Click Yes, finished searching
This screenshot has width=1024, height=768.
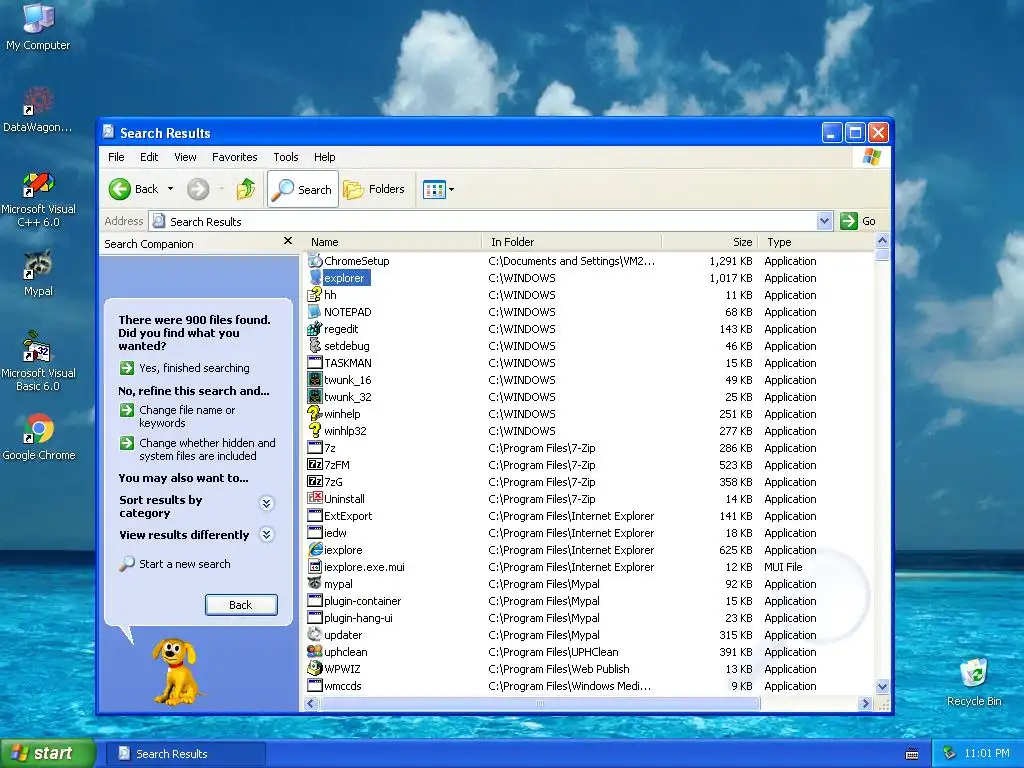coord(184,368)
